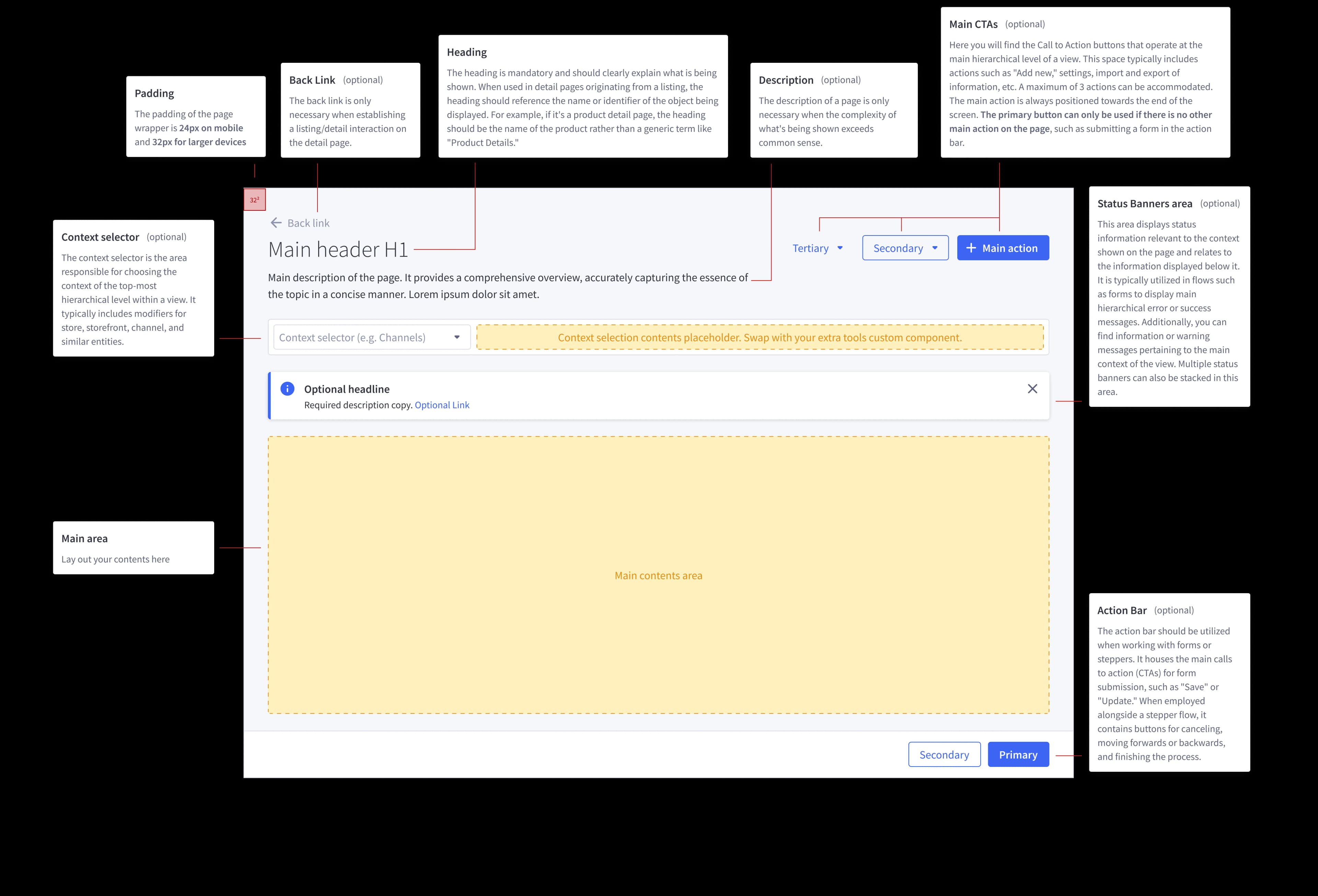Open the Secondary dropdown in the page header

pos(905,248)
